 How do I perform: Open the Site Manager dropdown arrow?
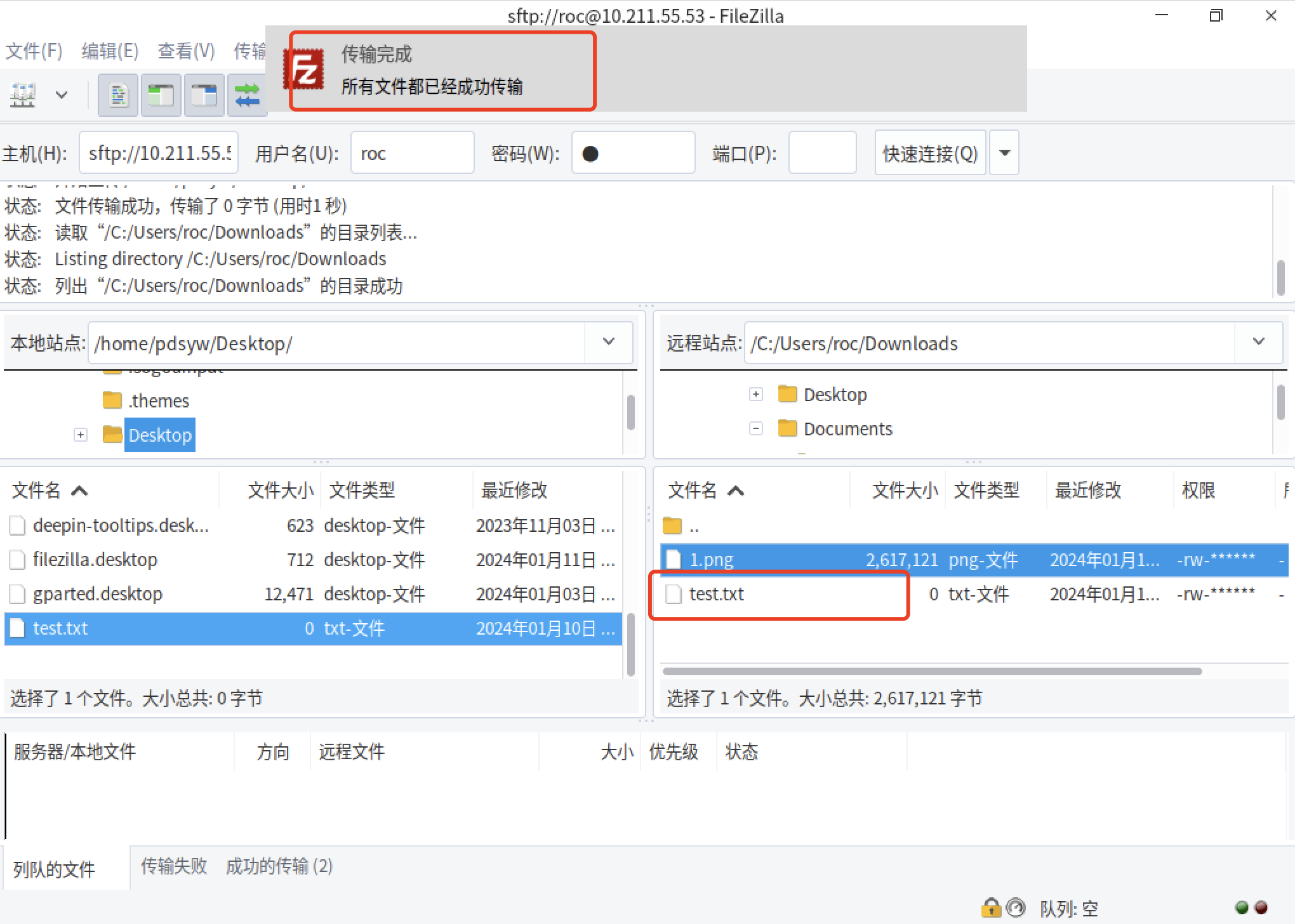click(62, 95)
